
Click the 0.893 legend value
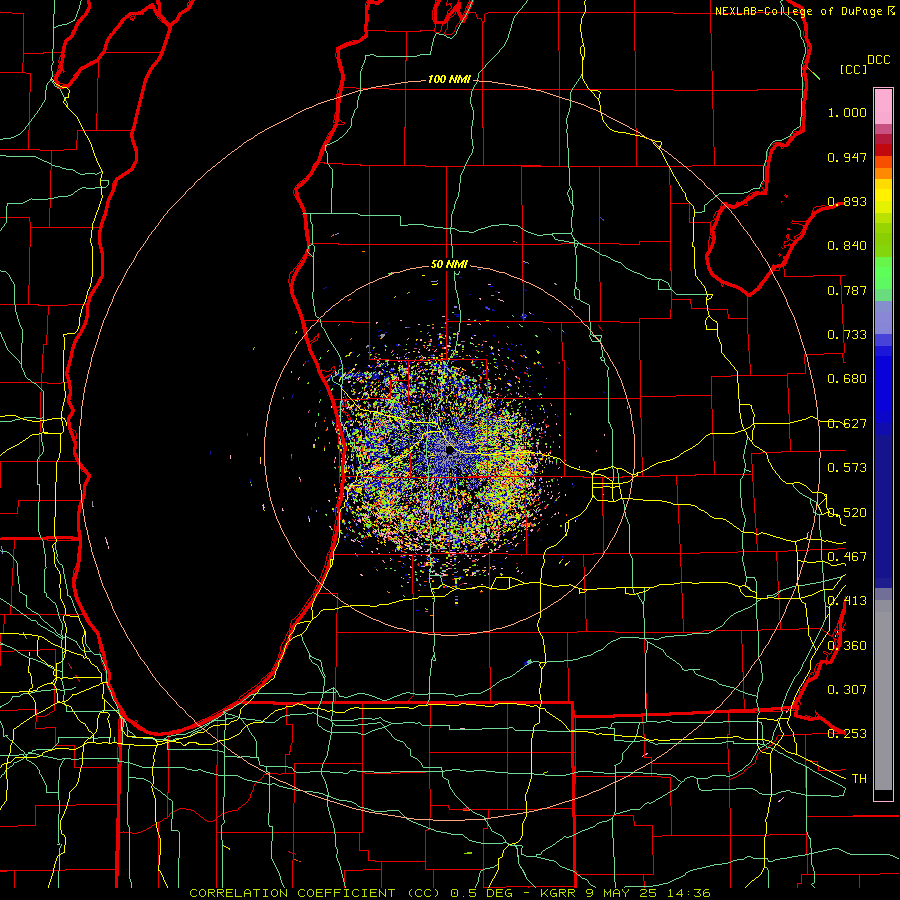[847, 201]
